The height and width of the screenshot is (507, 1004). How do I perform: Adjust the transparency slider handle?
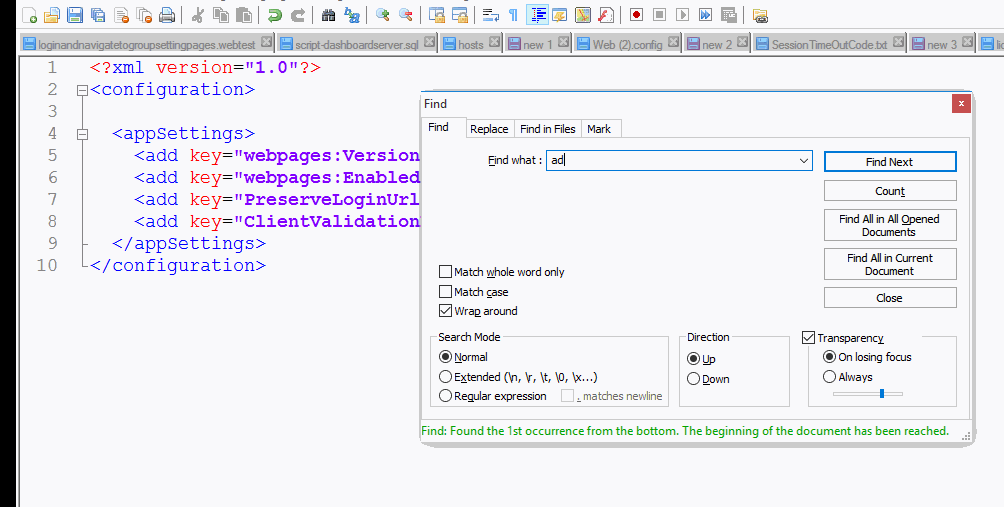coord(882,394)
